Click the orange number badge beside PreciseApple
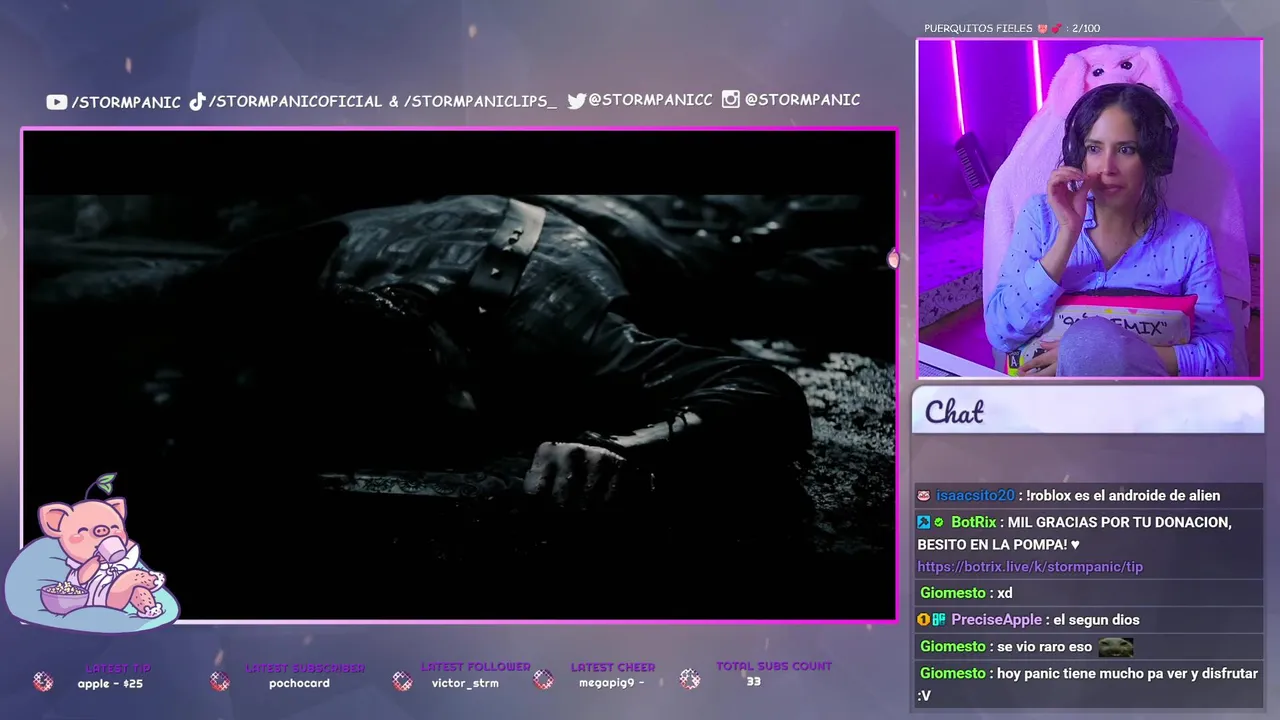Screen dimensions: 1280x720 click(x=924, y=620)
